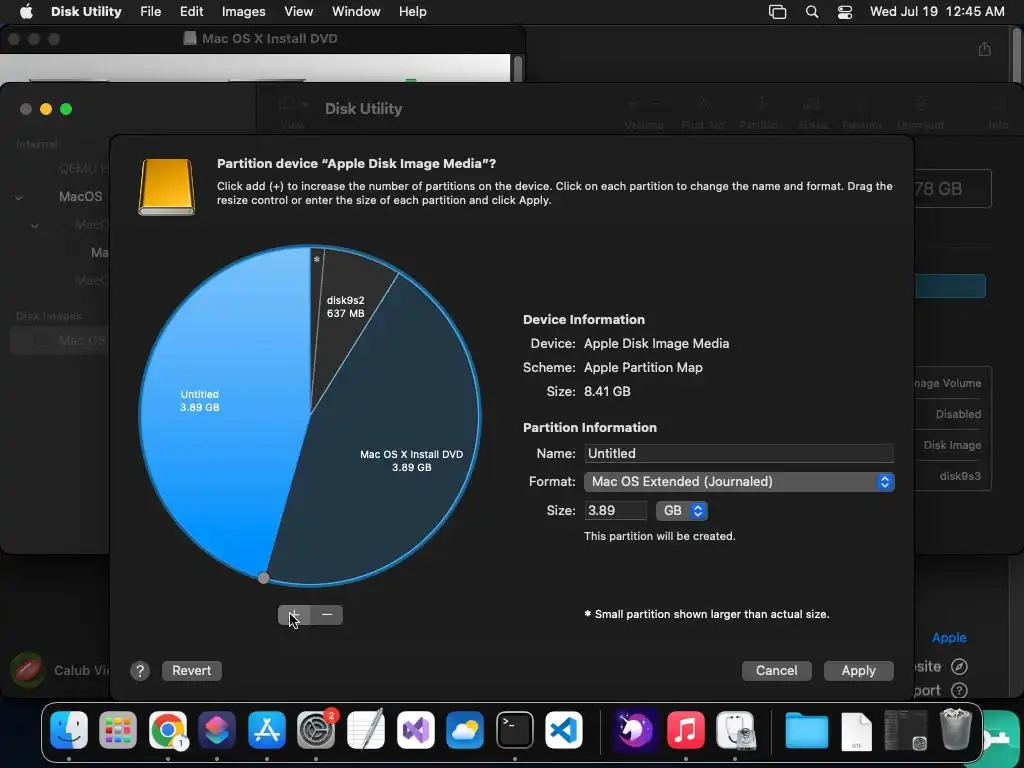Screen dimensions: 1024x768
Task: Open Terminal from the Dock
Action: pyautogui.click(x=515, y=729)
